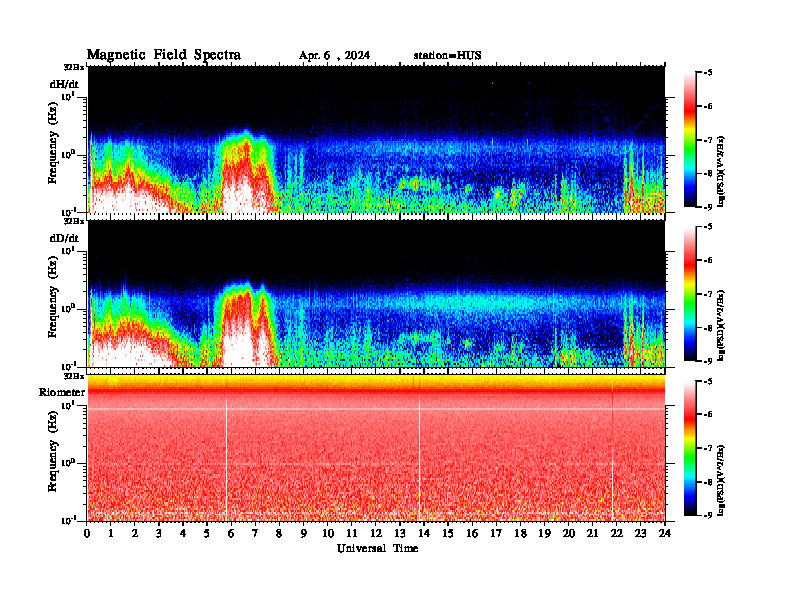Click hour tick label "19" on time axis

click(544, 533)
